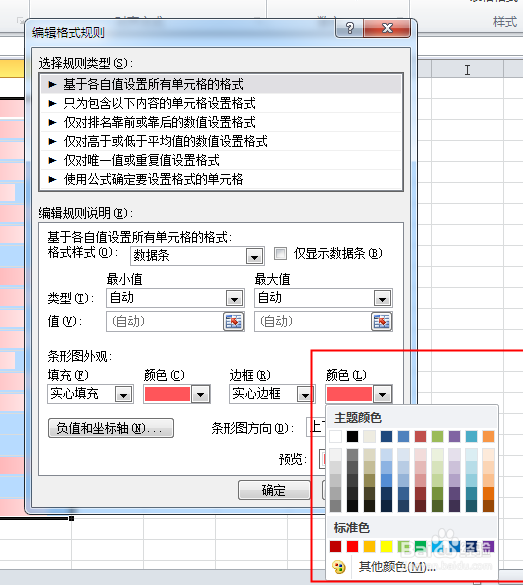523x585 pixels.
Task: Click the color palette icon beside 其他颜色
Action: 339,567
